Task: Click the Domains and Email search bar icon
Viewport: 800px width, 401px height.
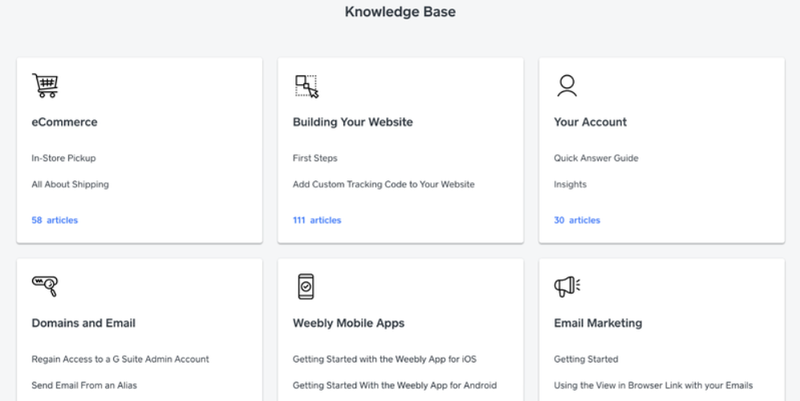Action: (x=45, y=286)
